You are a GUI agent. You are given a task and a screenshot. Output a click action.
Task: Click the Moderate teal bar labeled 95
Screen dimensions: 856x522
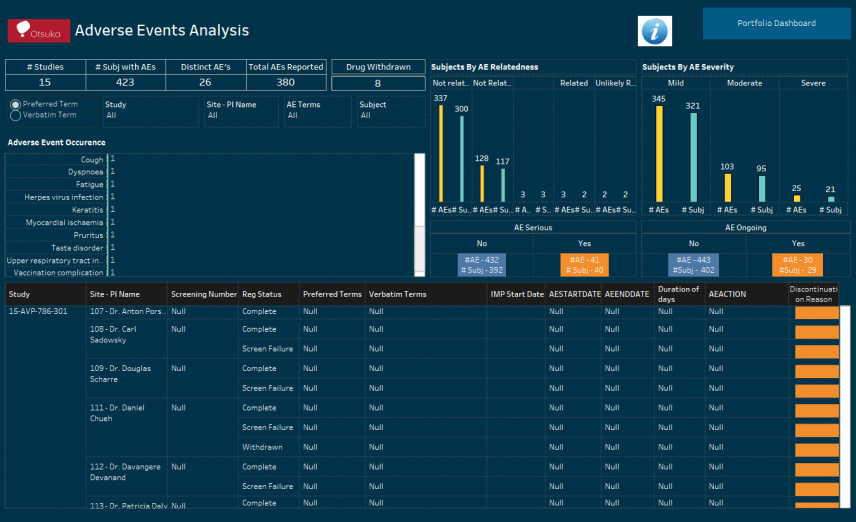(x=762, y=189)
